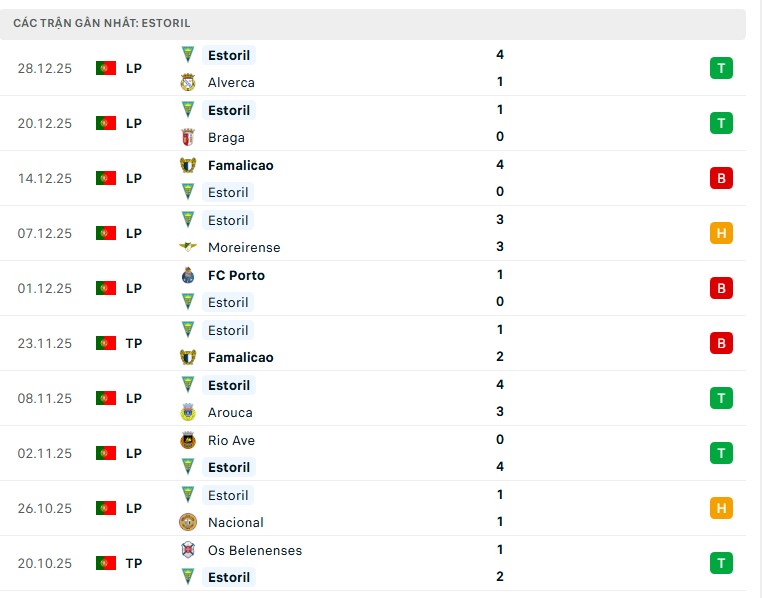Click the Arouca club crest
This screenshot has width=762, height=598.
click(188, 412)
